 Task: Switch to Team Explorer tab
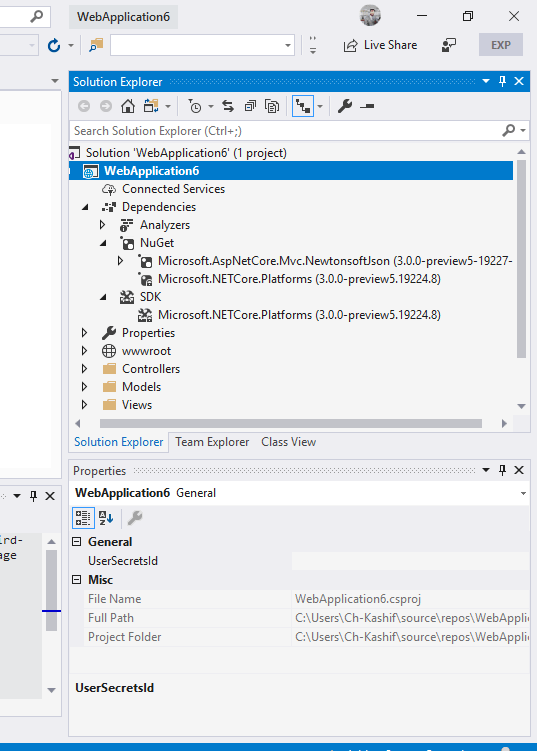coord(212,442)
